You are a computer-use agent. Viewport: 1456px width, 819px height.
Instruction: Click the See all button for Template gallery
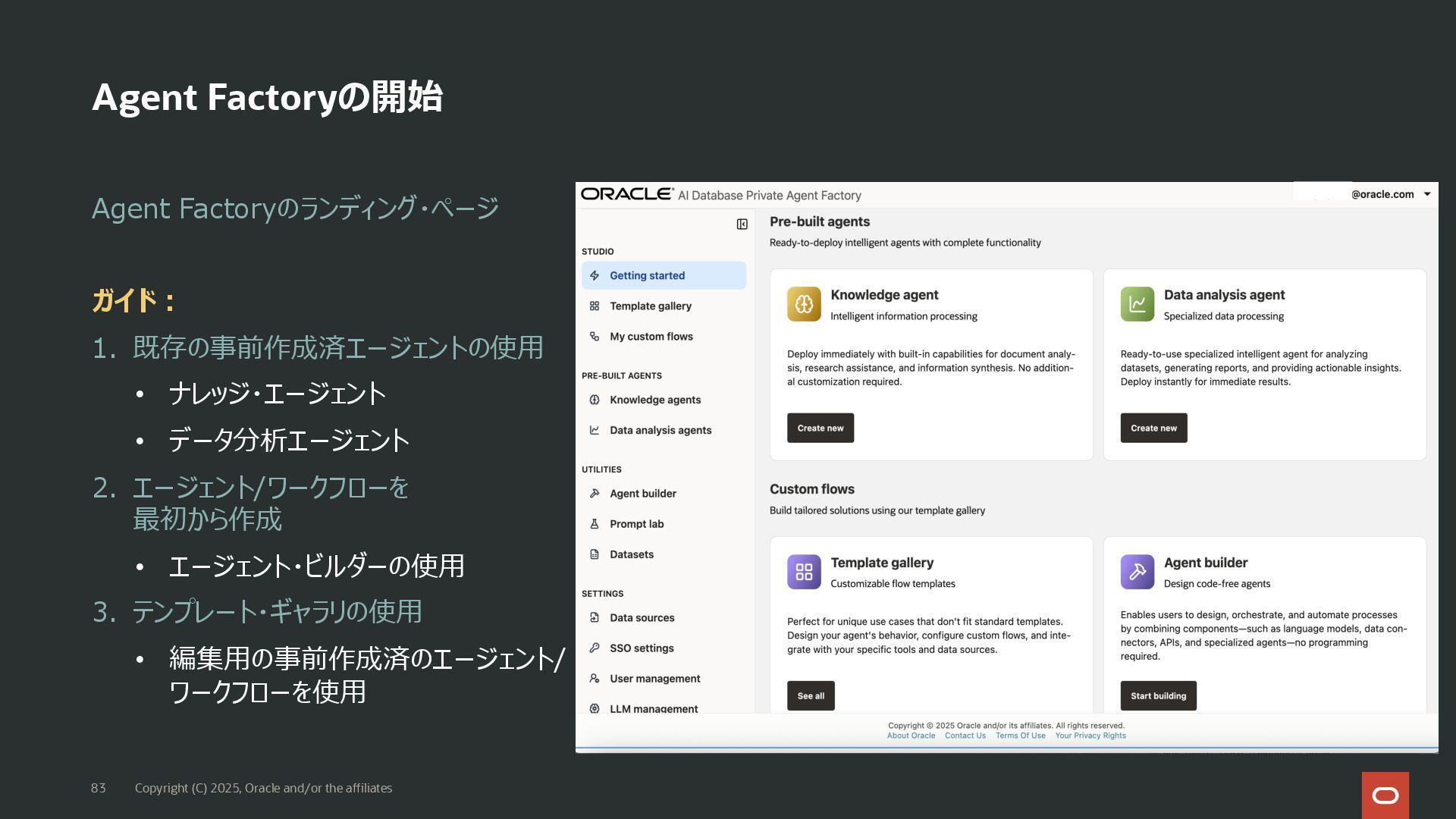(x=810, y=695)
